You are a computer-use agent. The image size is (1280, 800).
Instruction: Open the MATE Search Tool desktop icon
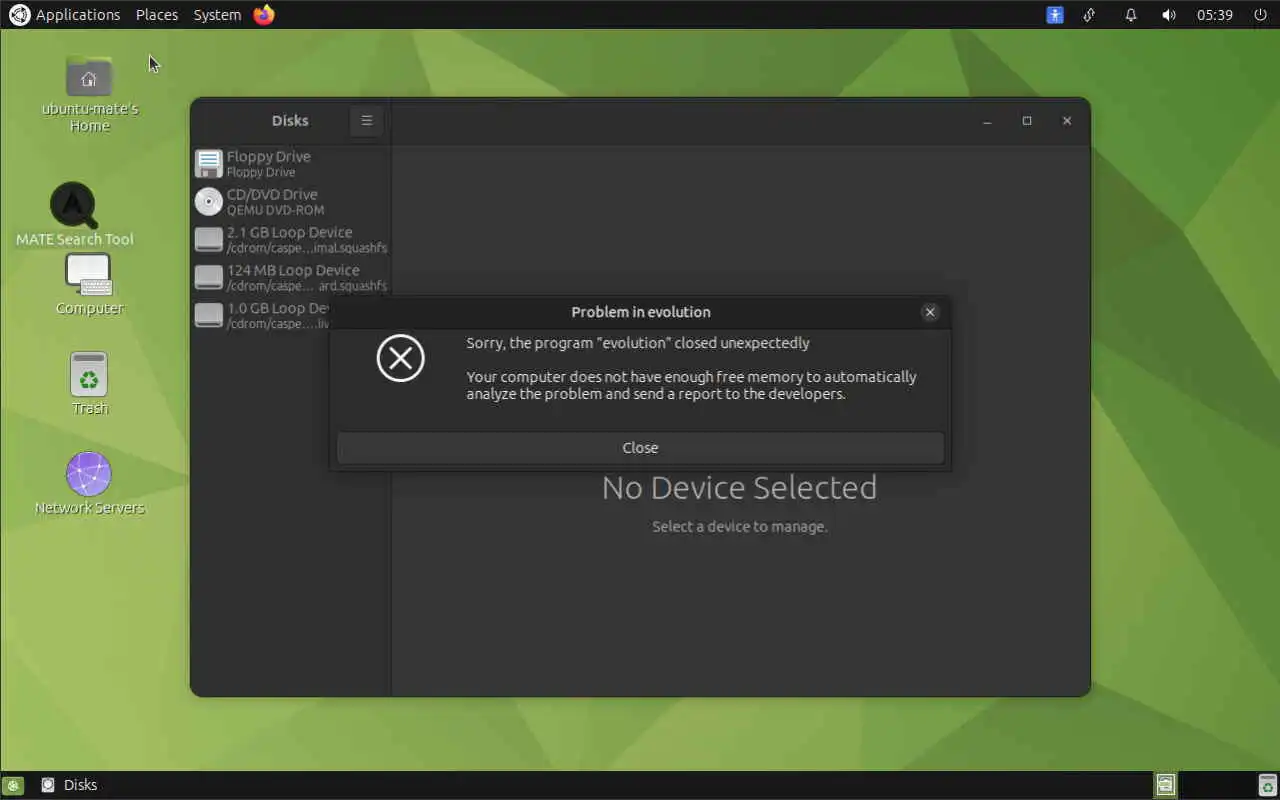[73, 206]
